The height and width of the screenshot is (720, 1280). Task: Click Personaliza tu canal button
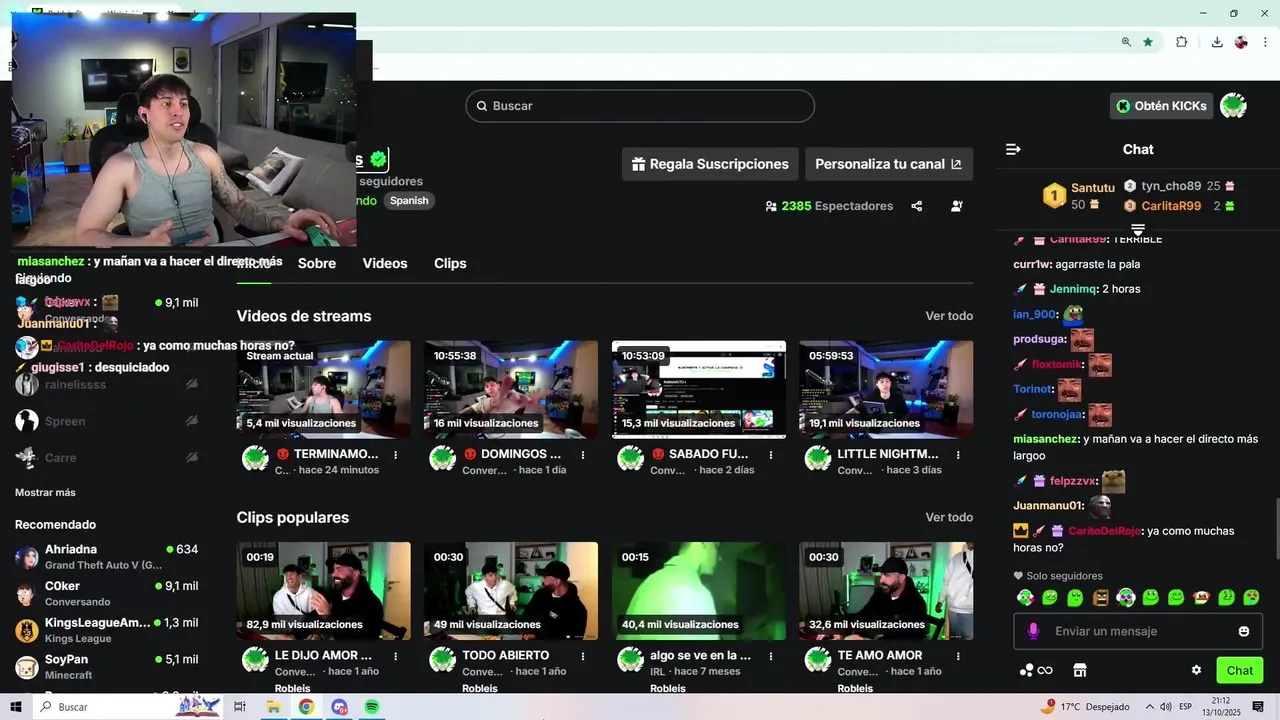pyautogui.click(x=889, y=164)
